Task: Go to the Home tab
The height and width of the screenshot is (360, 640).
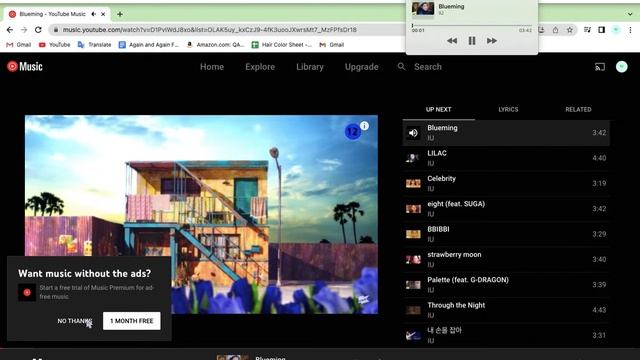Action: tap(212, 67)
